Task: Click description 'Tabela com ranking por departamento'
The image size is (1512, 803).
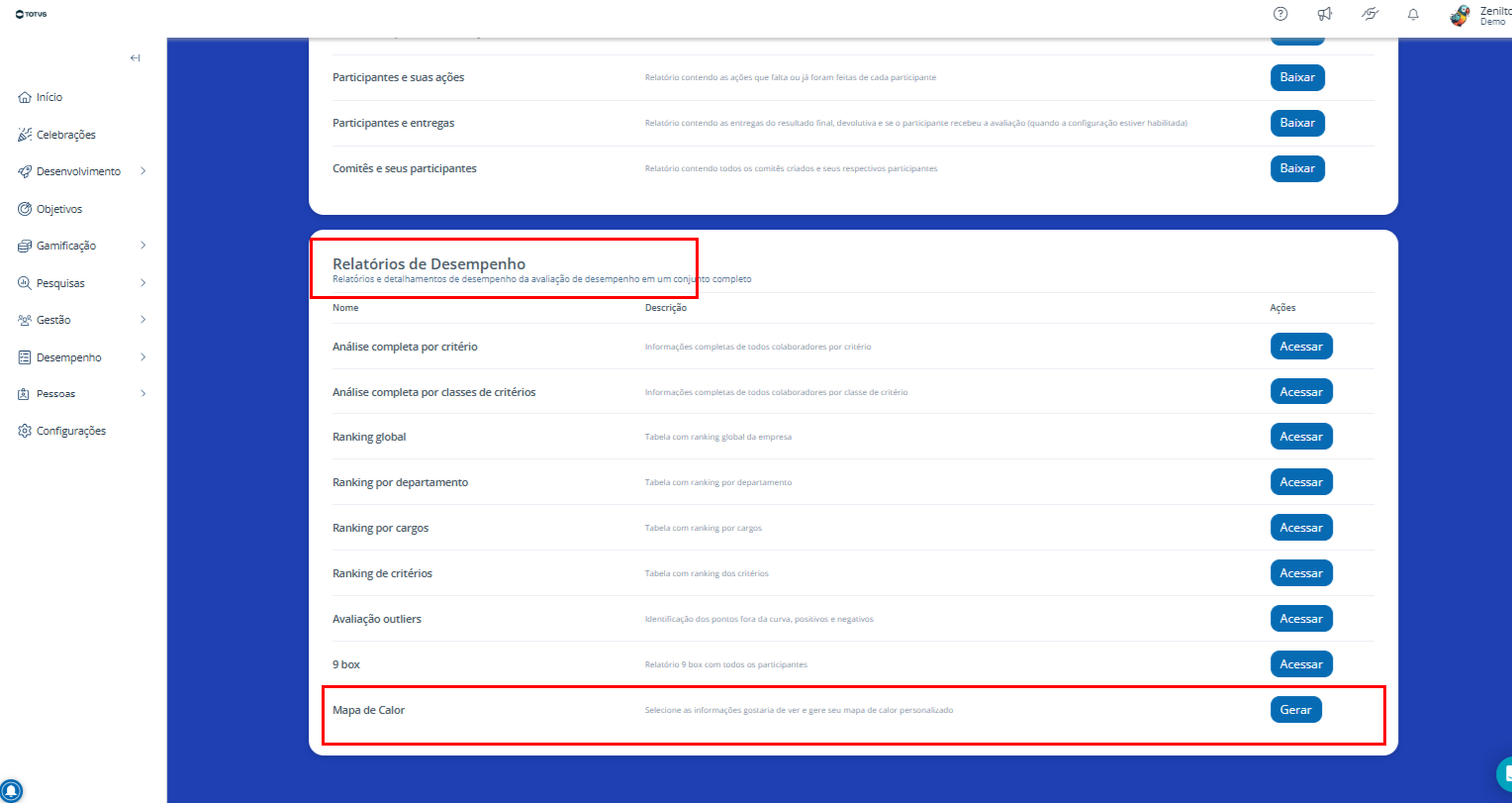Action: click(x=718, y=482)
